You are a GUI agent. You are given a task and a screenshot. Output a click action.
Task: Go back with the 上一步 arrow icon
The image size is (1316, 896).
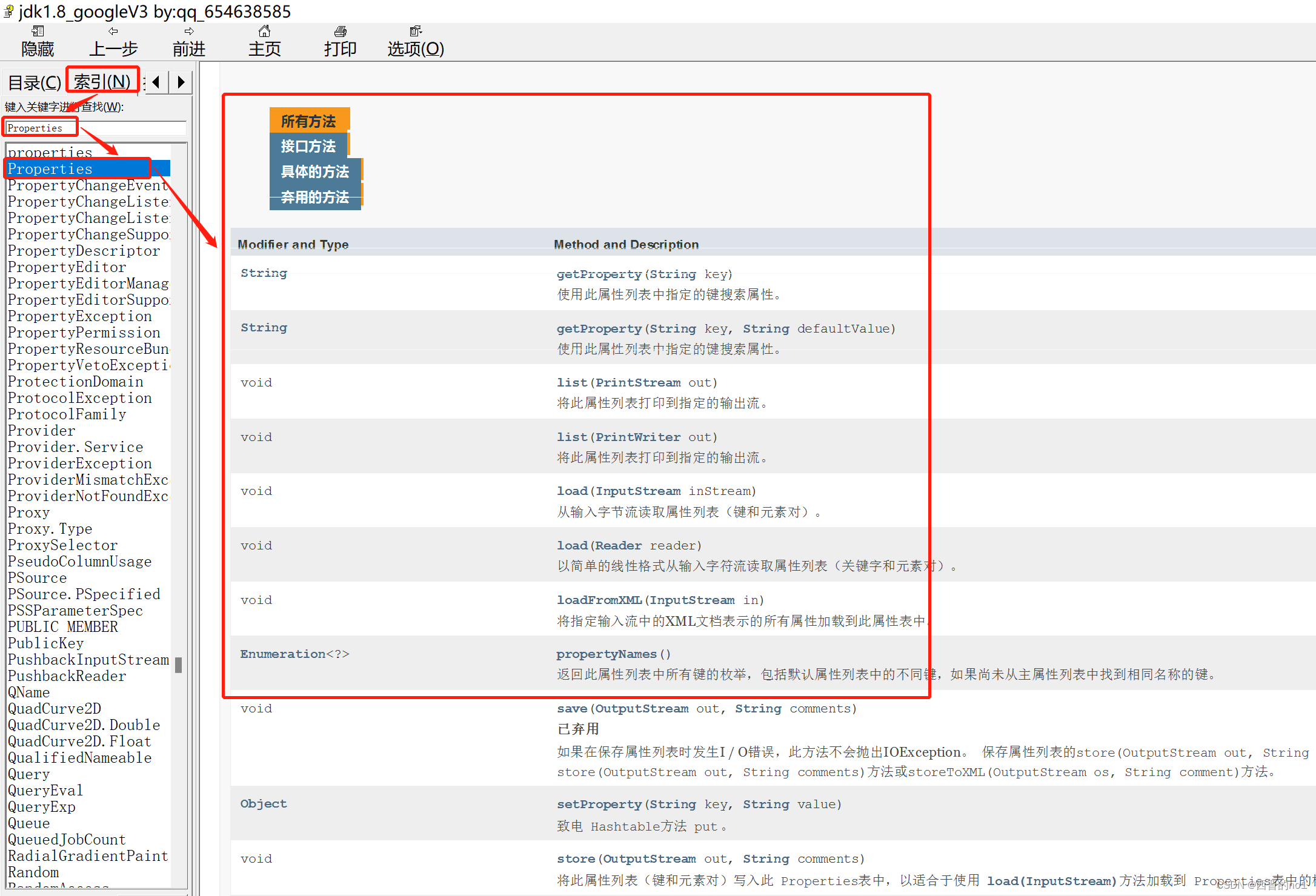coord(113,32)
